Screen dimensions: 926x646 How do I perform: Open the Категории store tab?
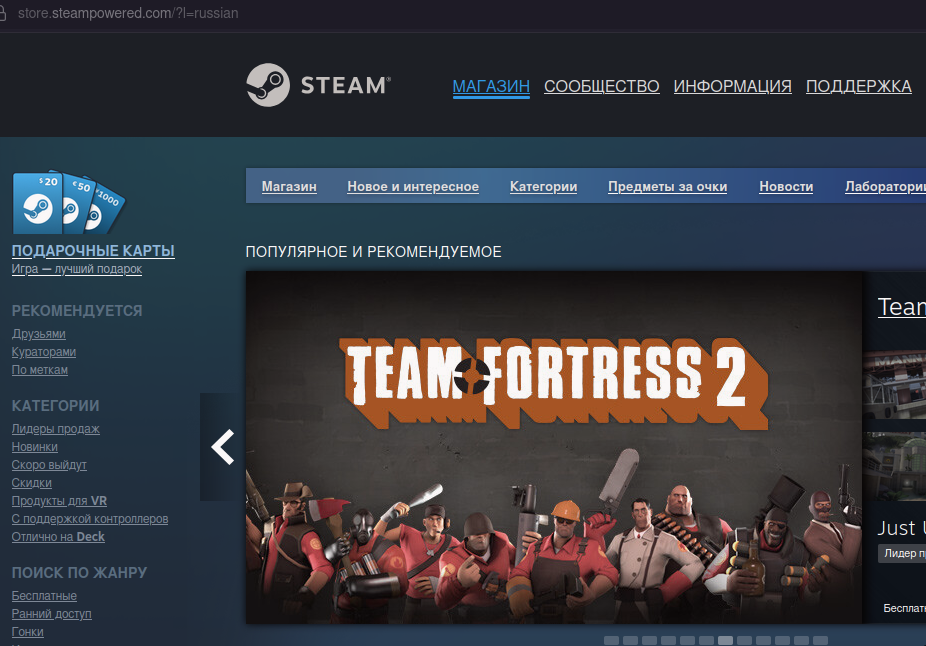[x=543, y=187]
